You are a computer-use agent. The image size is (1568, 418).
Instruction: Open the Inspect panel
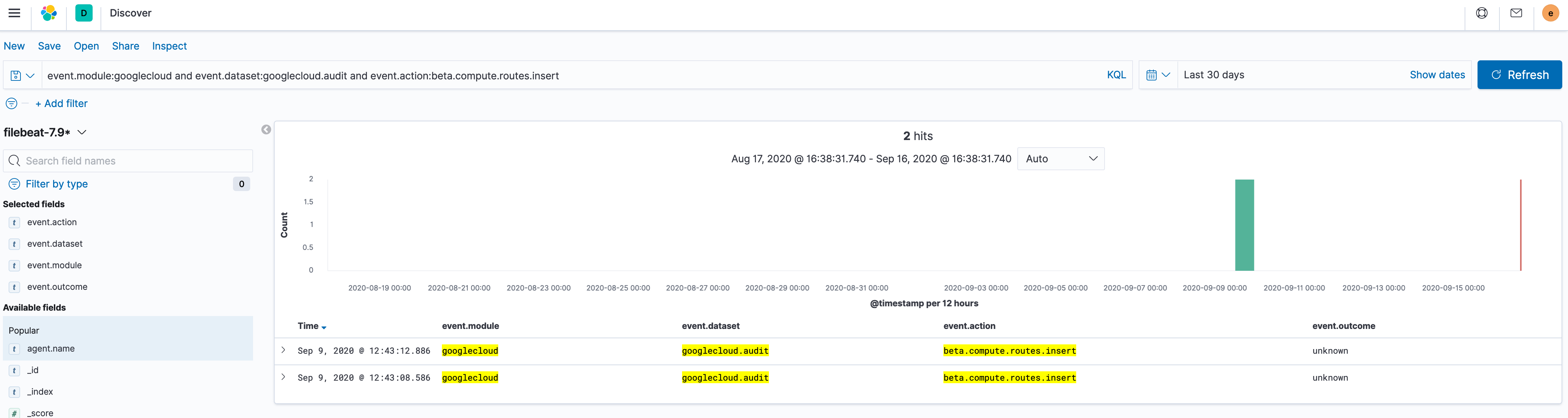169,46
